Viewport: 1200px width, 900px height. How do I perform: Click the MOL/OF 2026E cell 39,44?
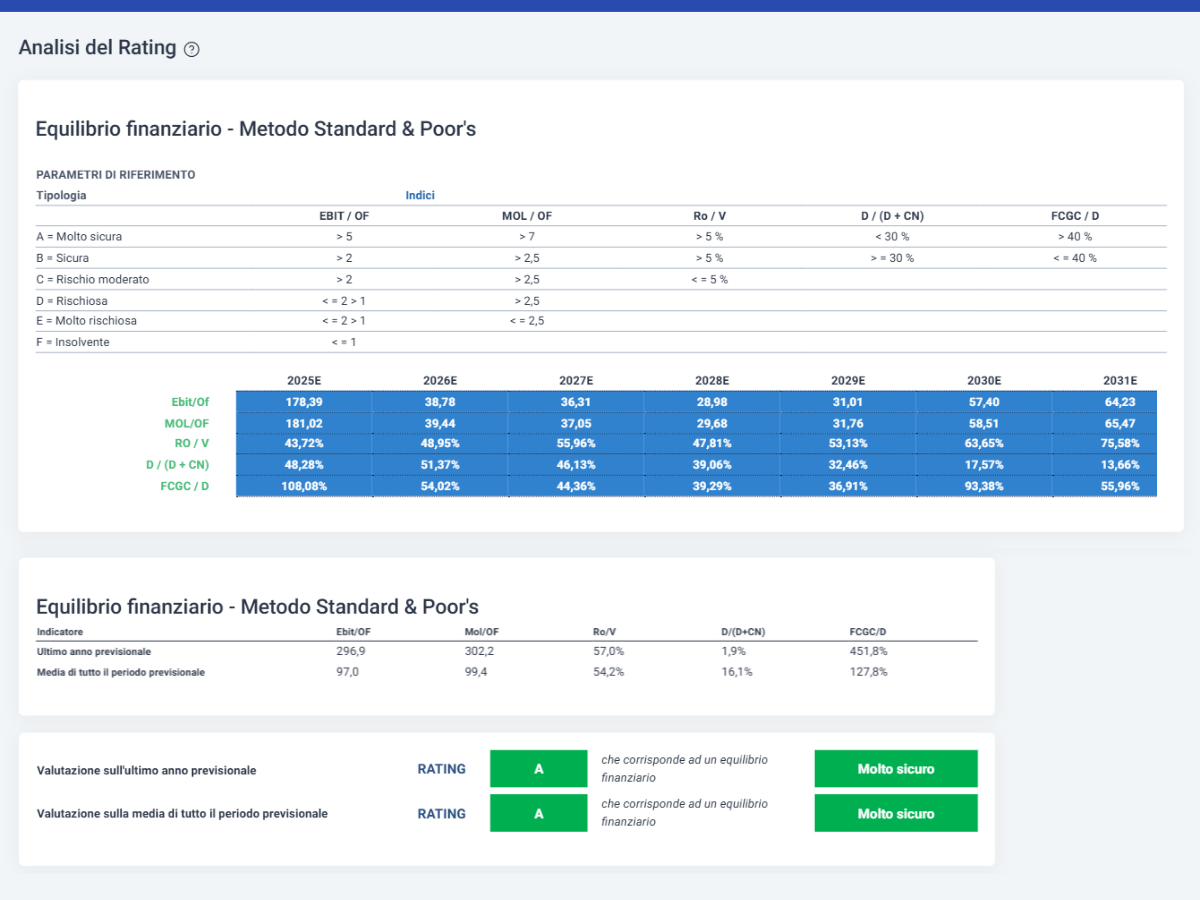point(440,423)
